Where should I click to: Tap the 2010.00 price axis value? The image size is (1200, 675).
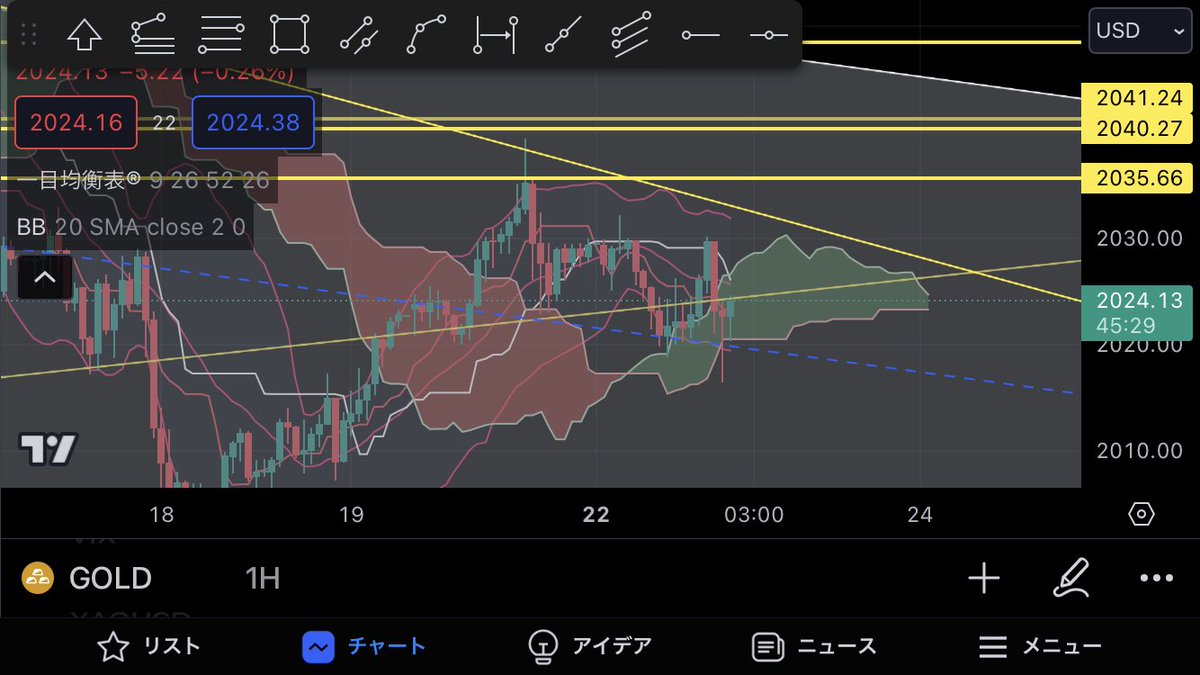(x=1138, y=450)
